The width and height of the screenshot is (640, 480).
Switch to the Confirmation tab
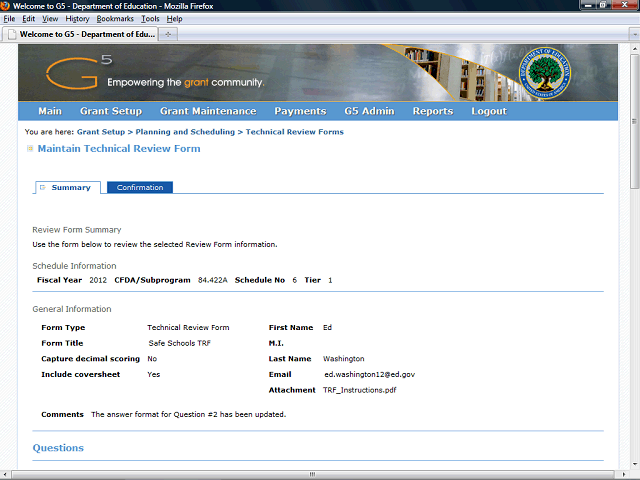click(140, 187)
